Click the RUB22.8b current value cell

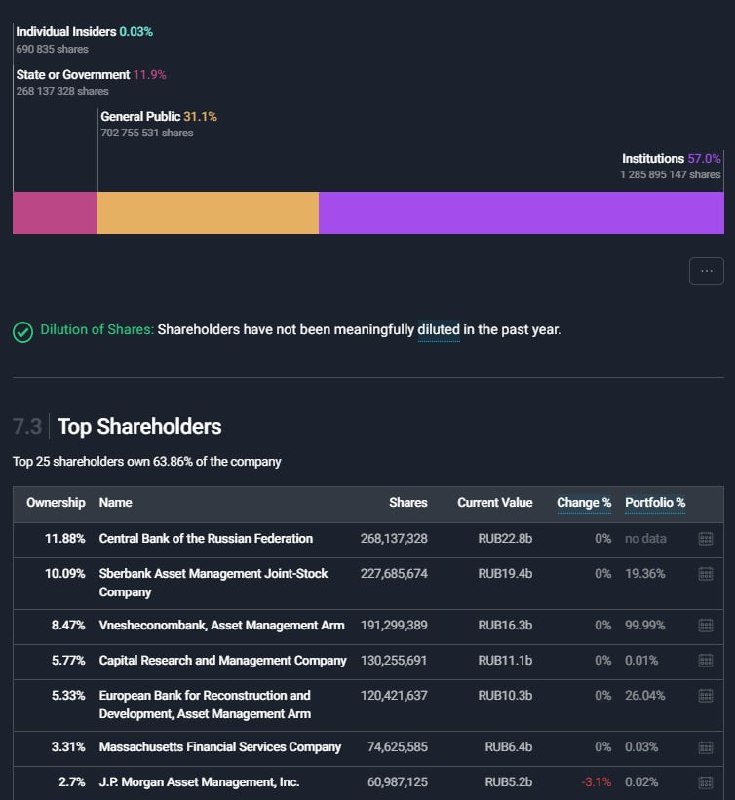coord(505,539)
